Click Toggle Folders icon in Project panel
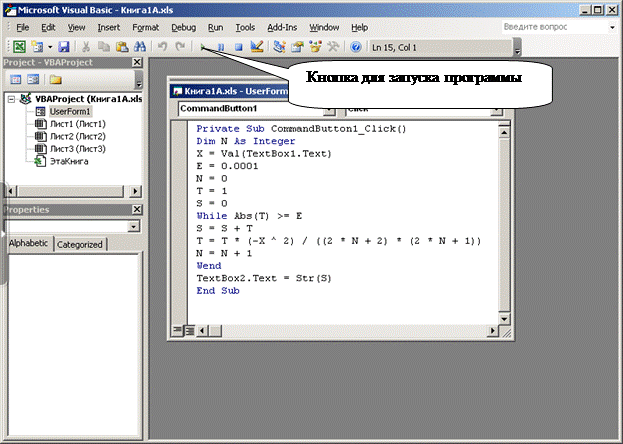 point(56,79)
